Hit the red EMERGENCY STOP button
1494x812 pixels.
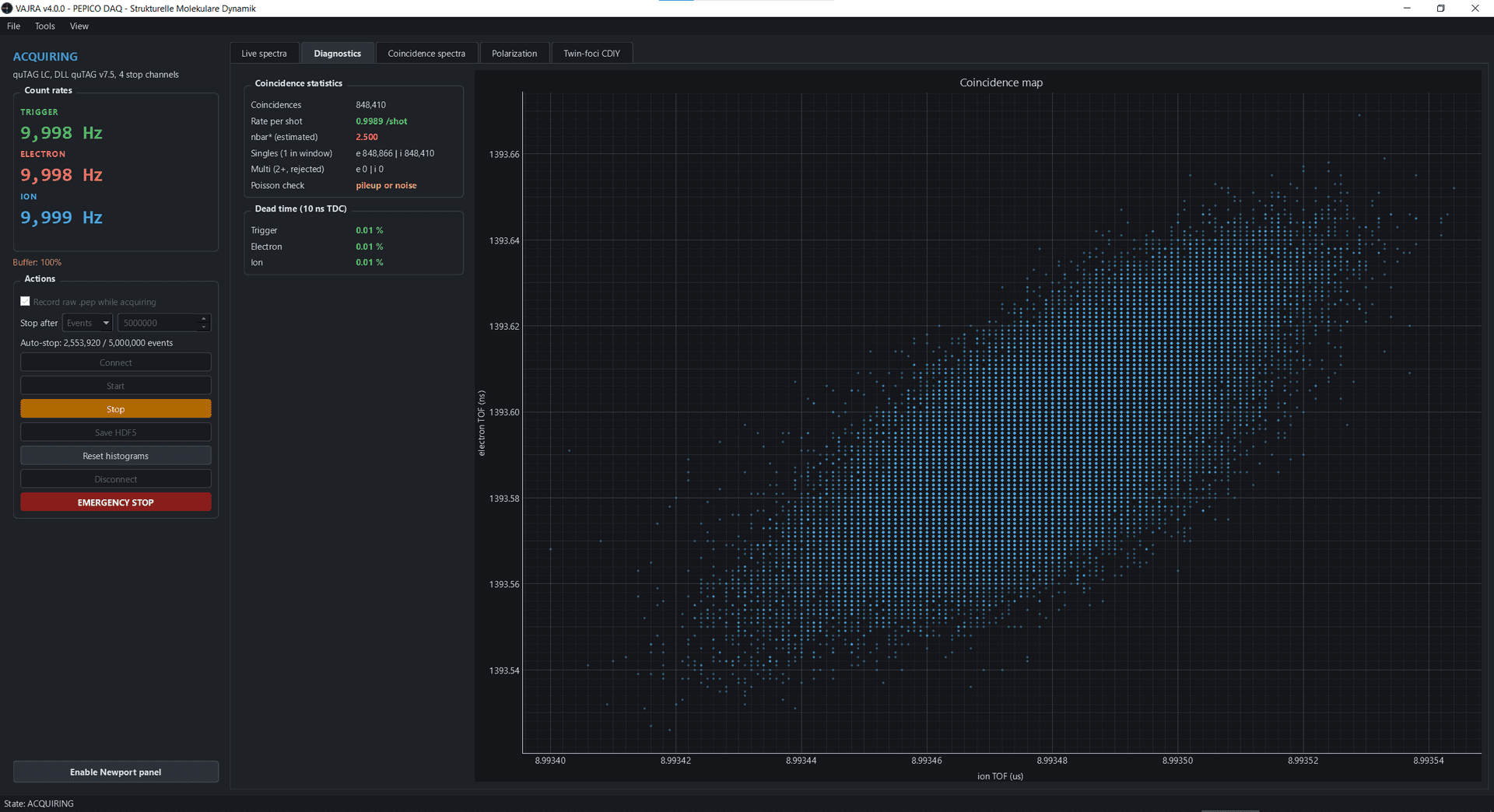point(115,502)
